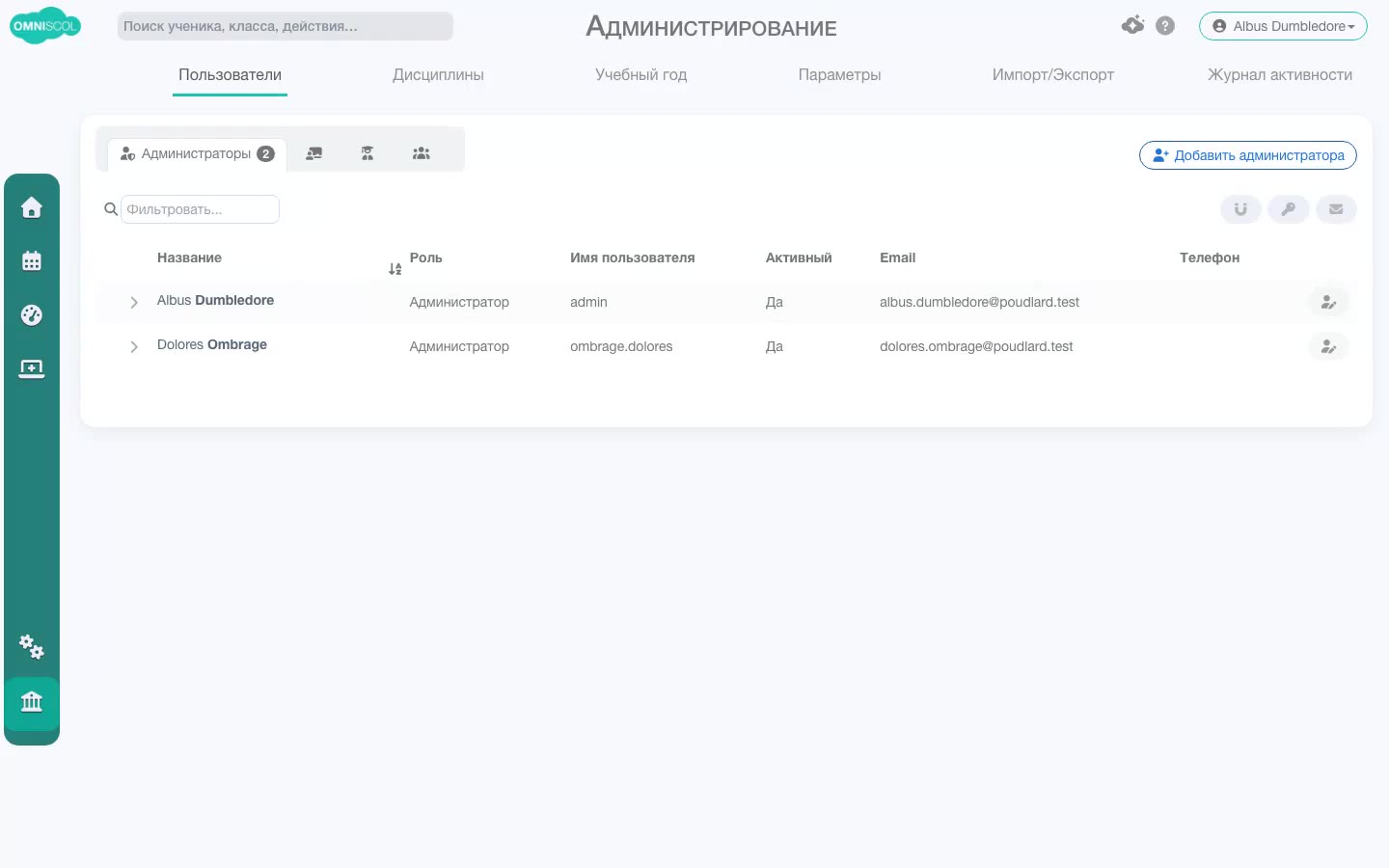
Task: Switch to the students graduation cap tab
Action: (368, 153)
